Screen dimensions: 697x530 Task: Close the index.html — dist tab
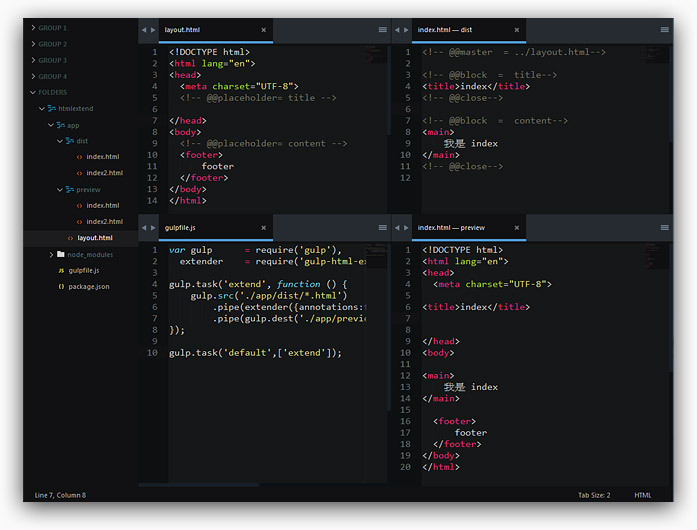pos(517,30)
